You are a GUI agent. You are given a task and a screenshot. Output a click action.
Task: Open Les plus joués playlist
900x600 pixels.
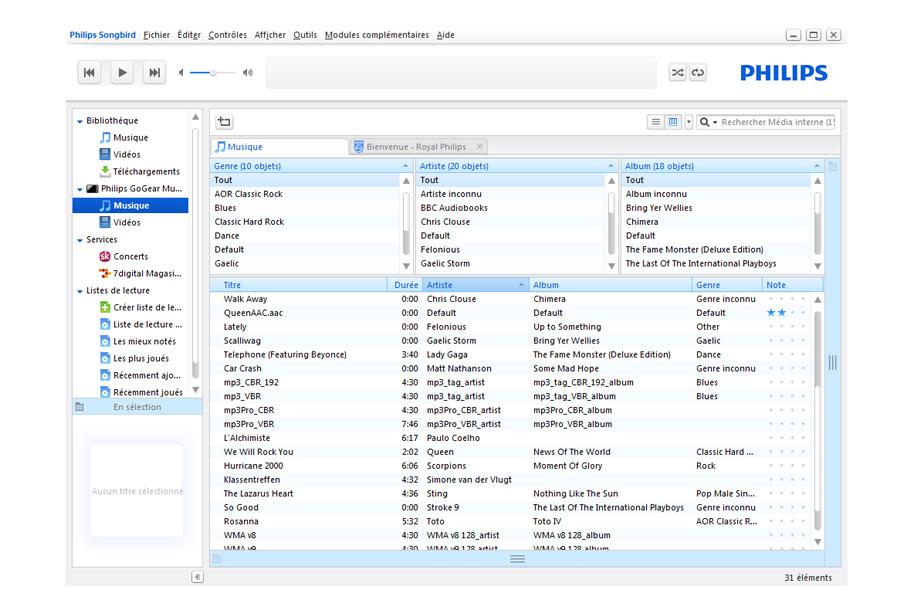click(141, 358)
